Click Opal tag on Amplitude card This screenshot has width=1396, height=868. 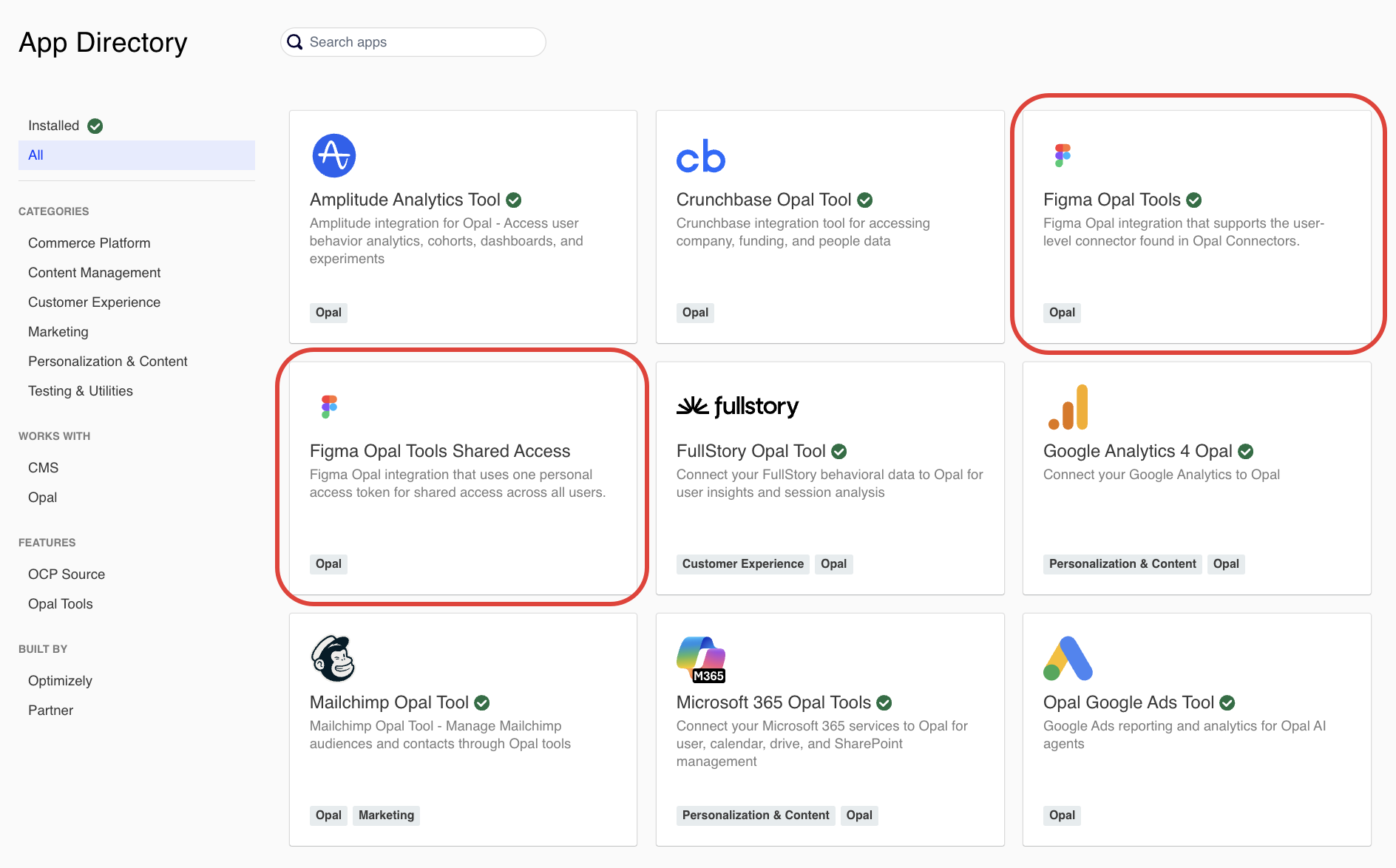328,313
